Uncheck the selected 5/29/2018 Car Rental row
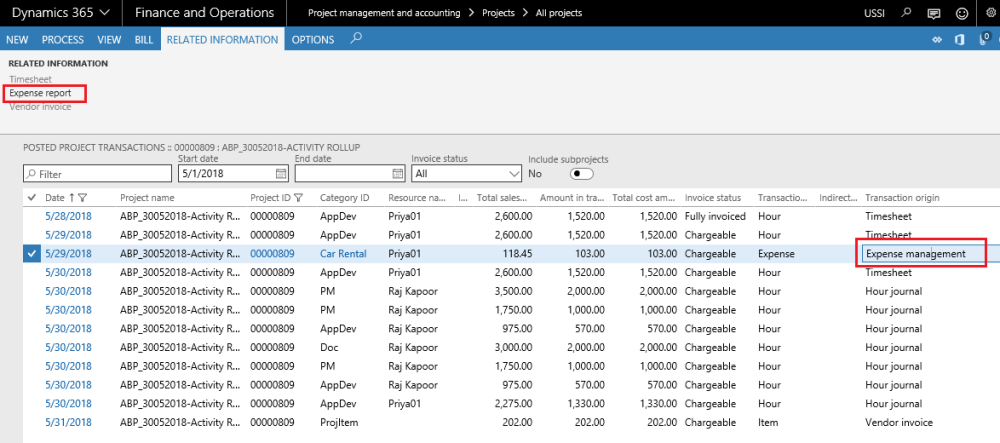 32,254
